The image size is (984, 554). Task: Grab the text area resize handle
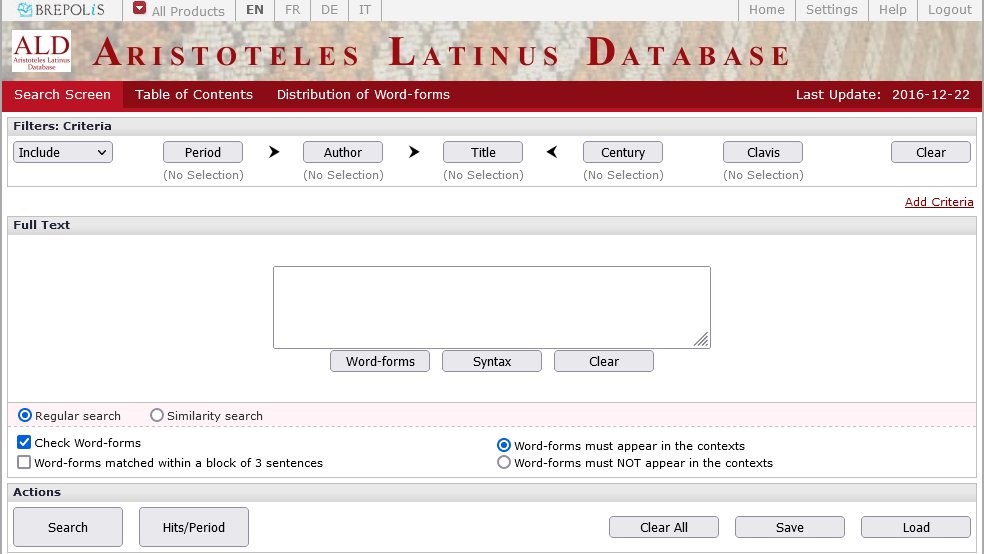[701, 339]
